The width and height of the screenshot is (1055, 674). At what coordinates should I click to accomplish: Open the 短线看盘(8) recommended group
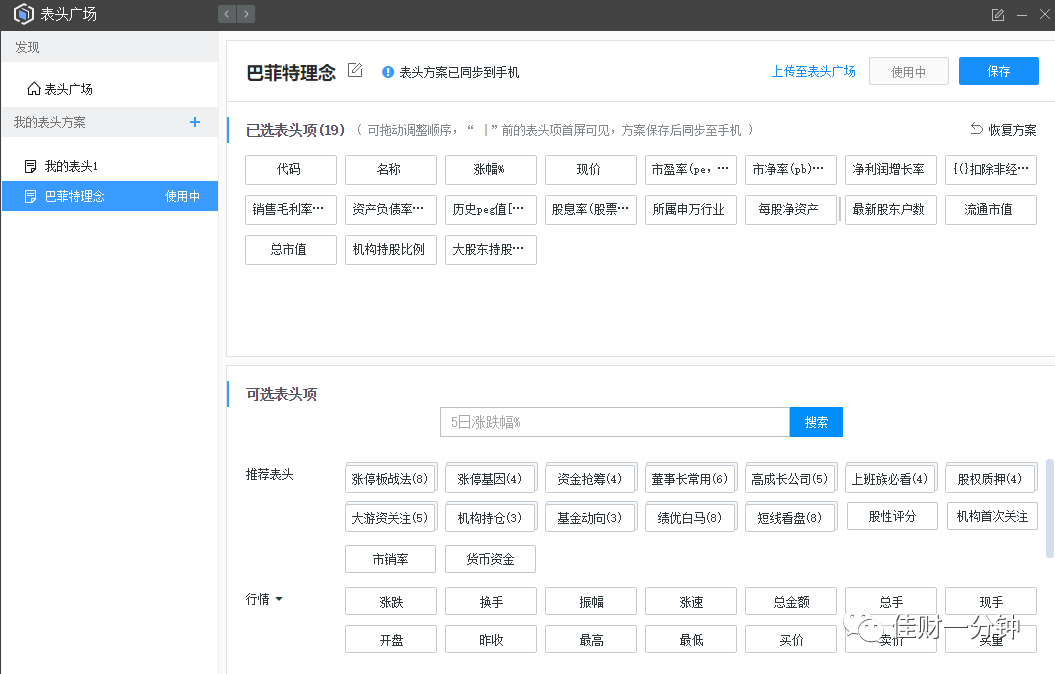(791, 517)
